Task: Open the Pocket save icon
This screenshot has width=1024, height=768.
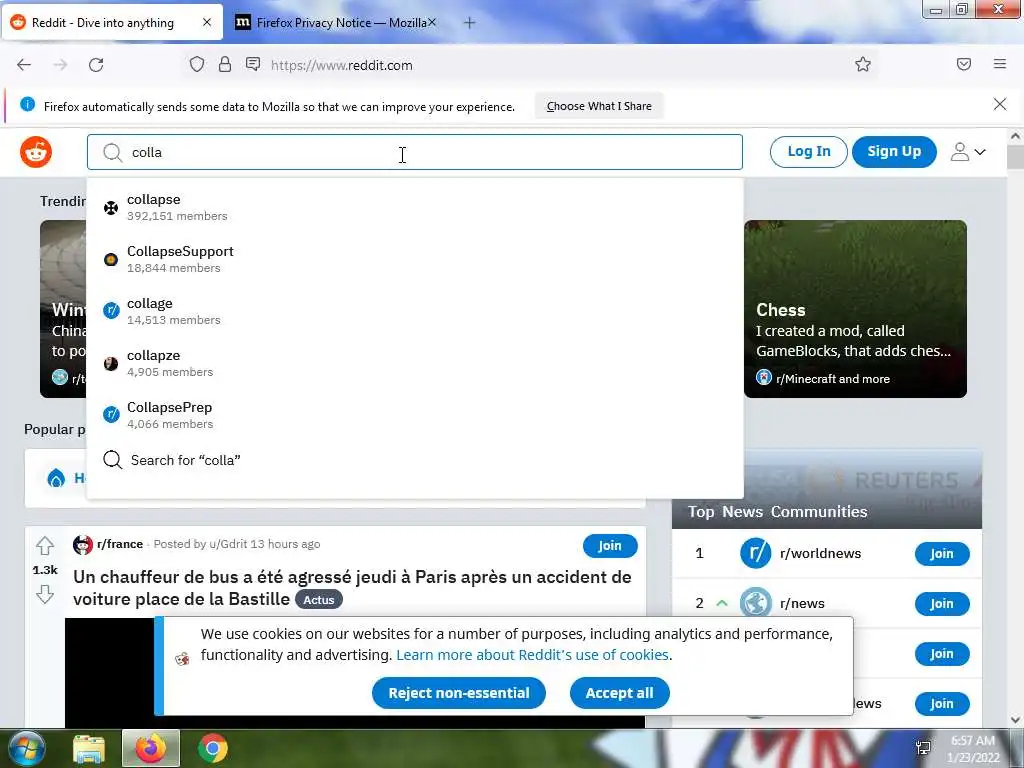Action: pyautogui.click(x=964, y=64)
